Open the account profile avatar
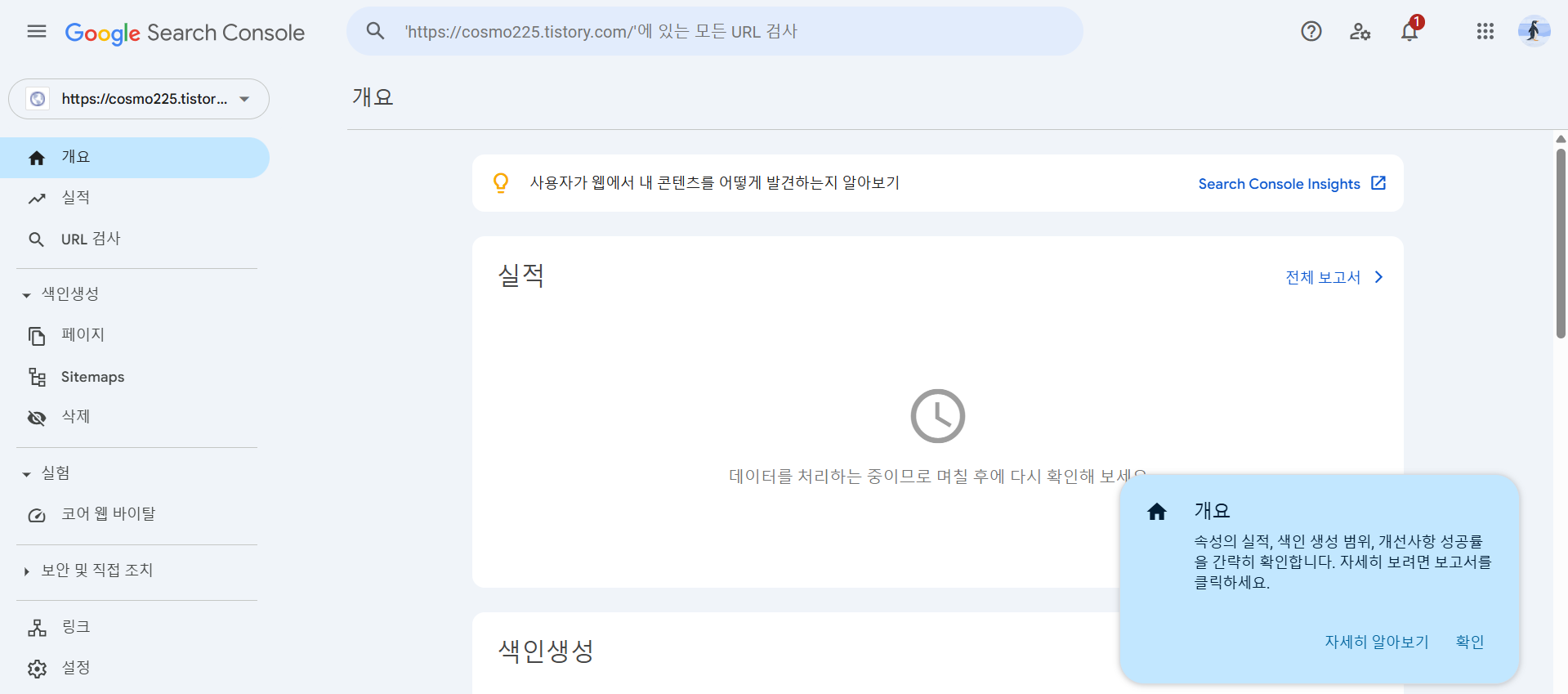 point(1534,31)
